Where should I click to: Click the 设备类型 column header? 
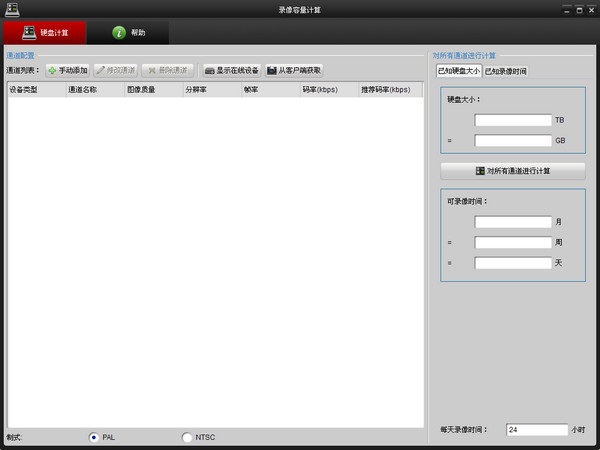(x=37, y=90)
